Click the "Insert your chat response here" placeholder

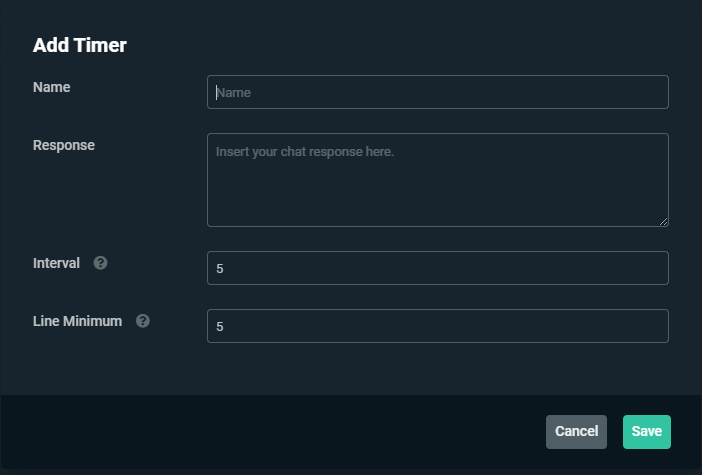point(305,152)
